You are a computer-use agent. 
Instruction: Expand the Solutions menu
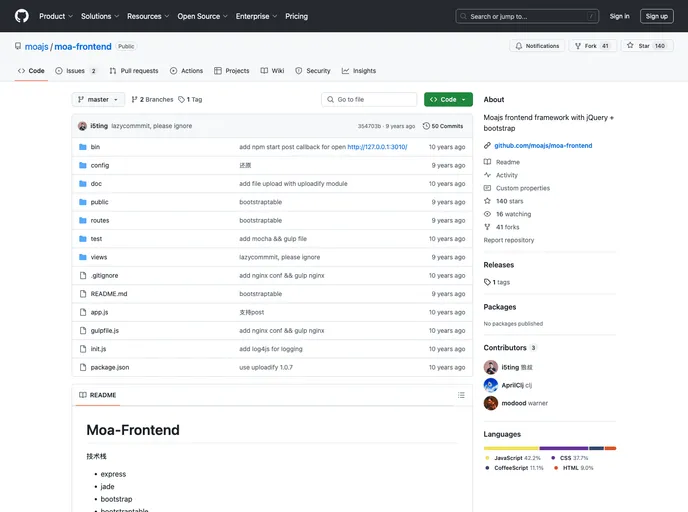(100, 16)
